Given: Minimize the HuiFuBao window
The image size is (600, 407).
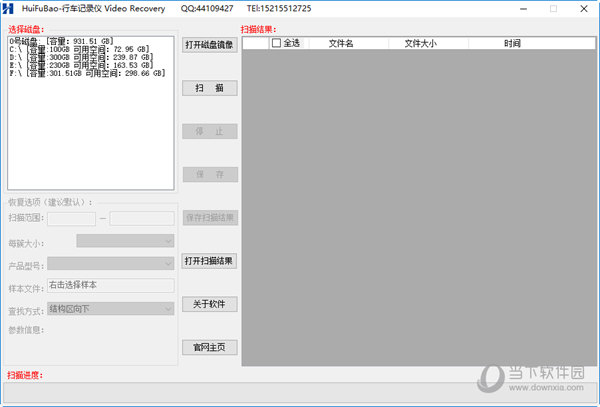Looking at the screenshot, I should click(523, 8).
